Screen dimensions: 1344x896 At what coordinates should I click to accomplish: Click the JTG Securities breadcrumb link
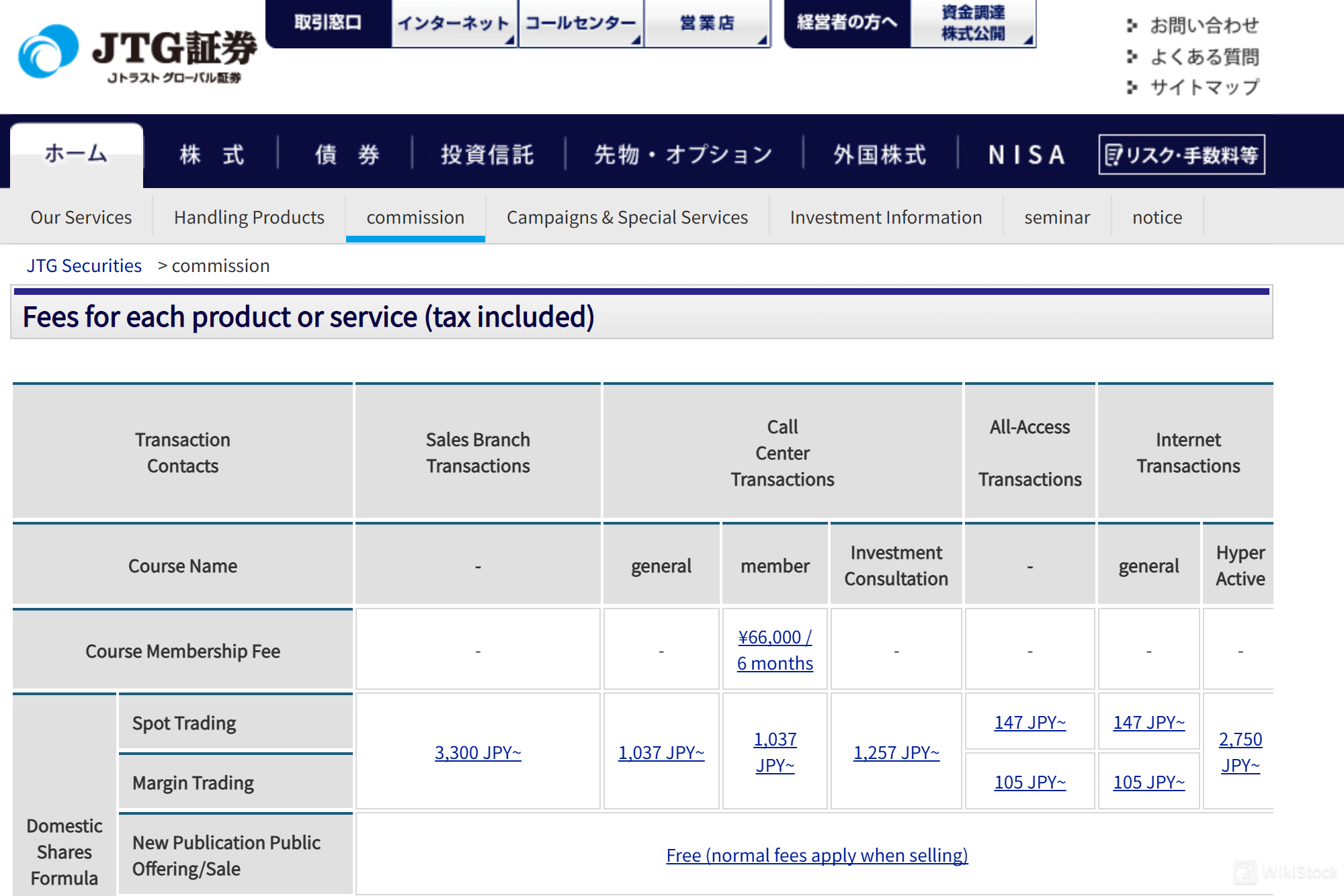[84, 266]
